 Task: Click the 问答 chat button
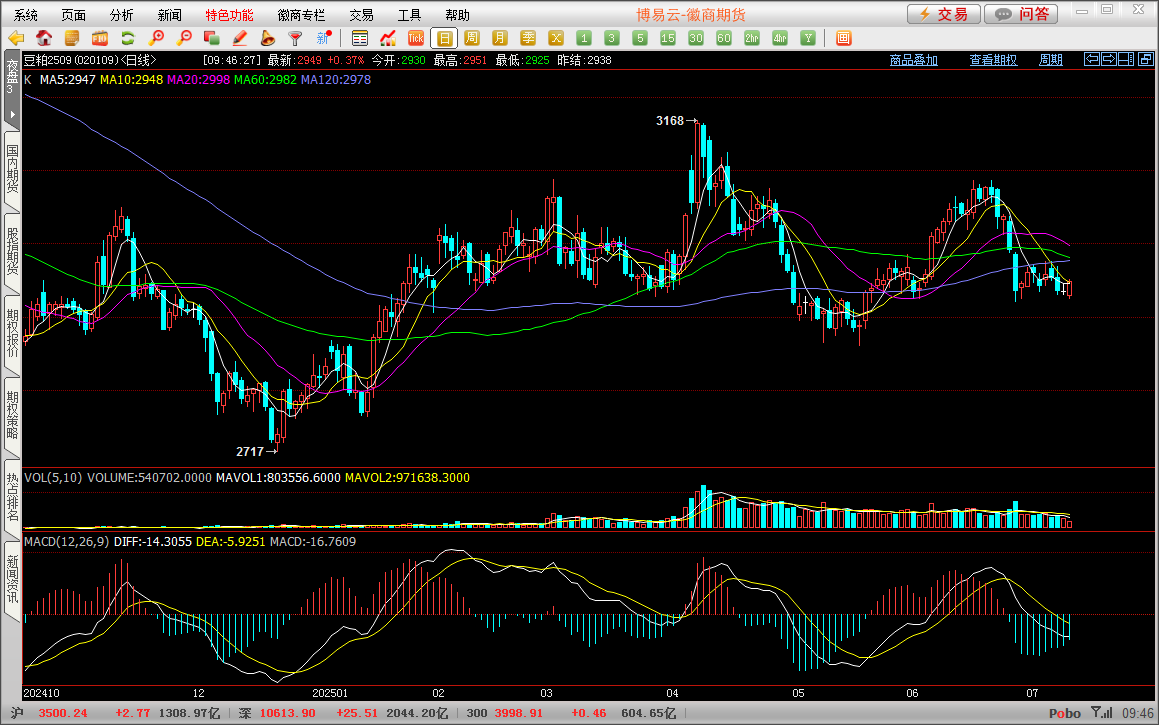(1022, 14)
